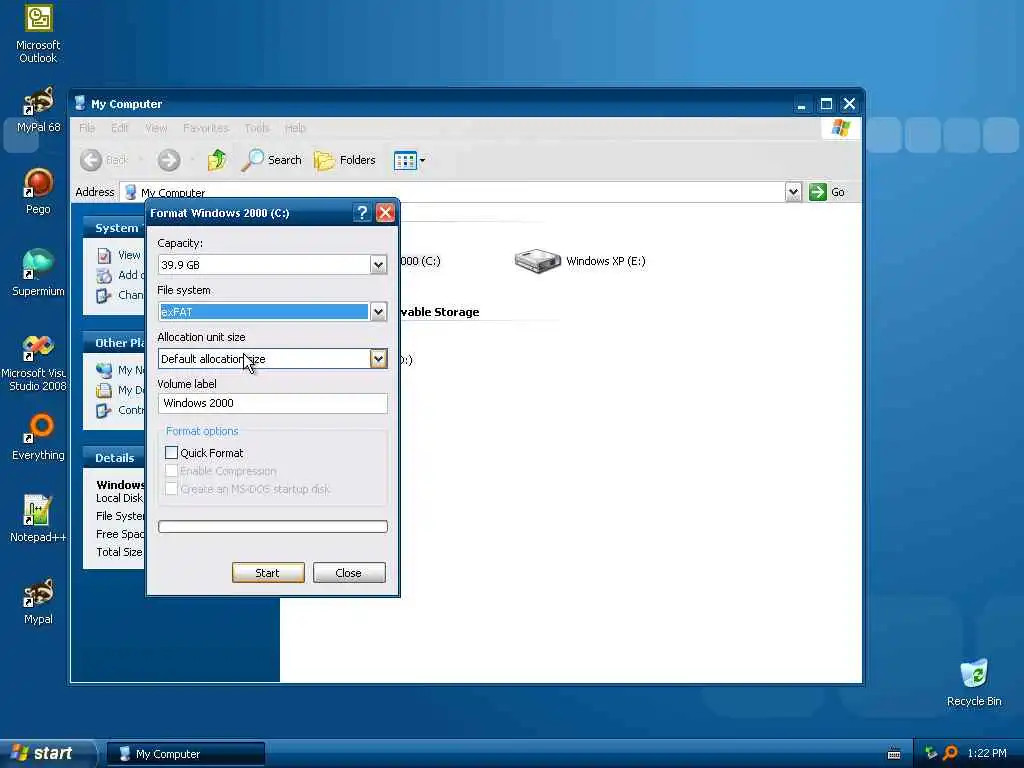Click the System Tasks panel header
The height and width of the screenshot is (768, 1024).
click(x=114, y=228)
